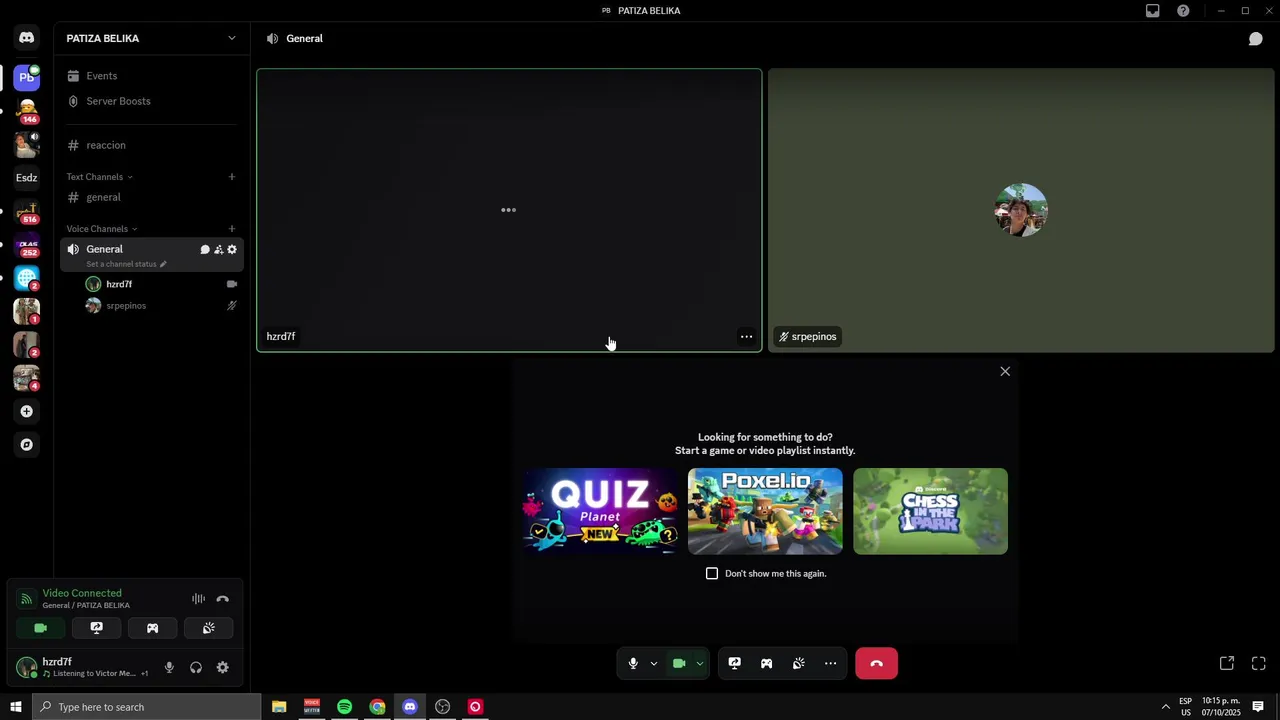
Task: Open general text channel
Action: 152,197
